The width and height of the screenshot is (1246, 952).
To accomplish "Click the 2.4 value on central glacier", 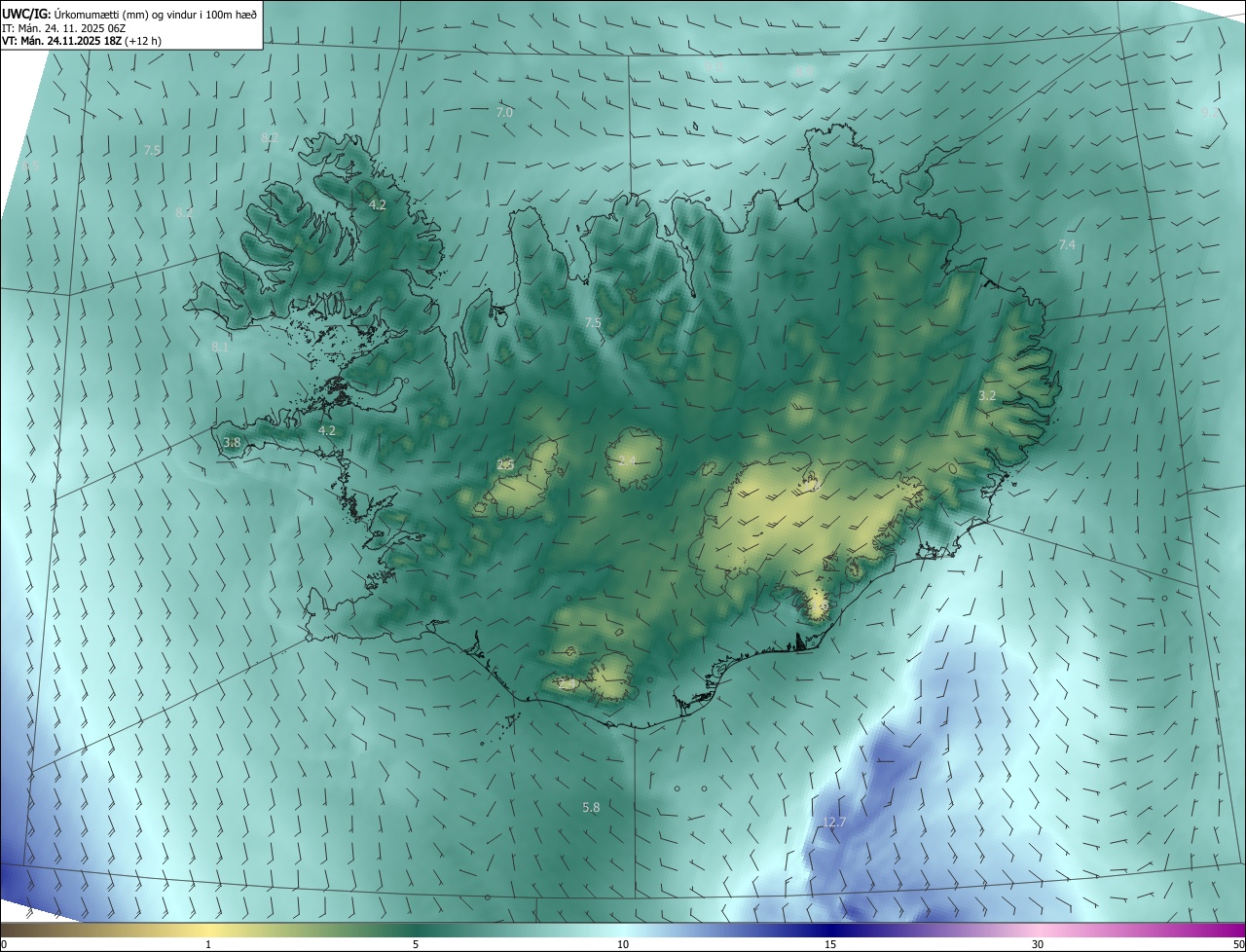I will pos(627,460).
